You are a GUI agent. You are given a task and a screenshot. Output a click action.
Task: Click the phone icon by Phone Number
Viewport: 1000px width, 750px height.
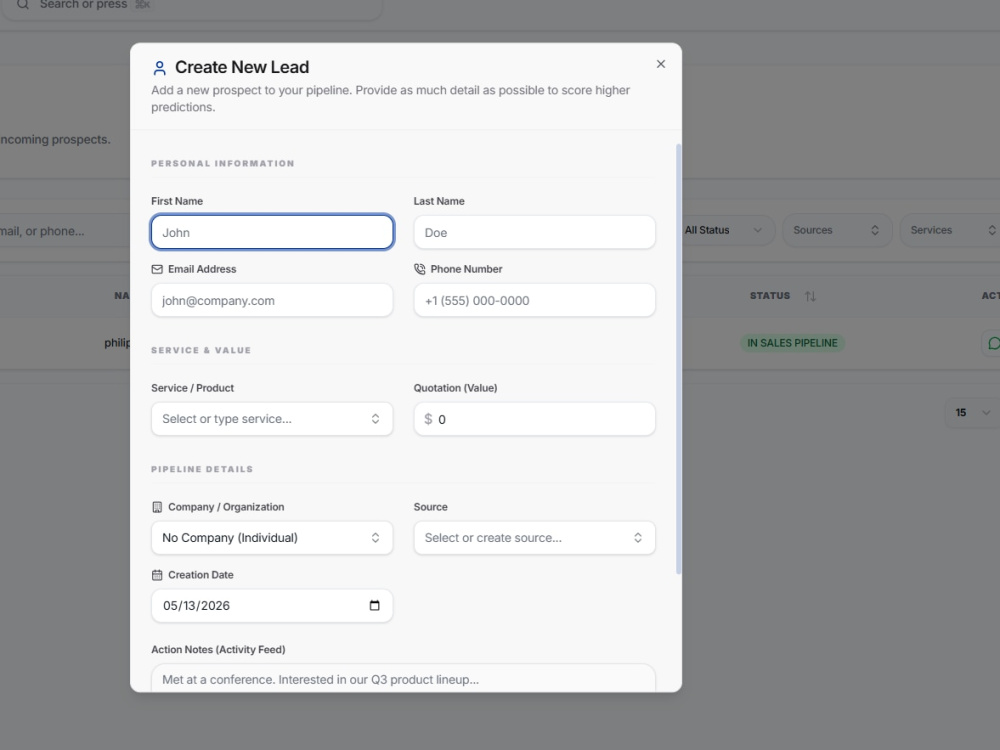coord(420,269)
